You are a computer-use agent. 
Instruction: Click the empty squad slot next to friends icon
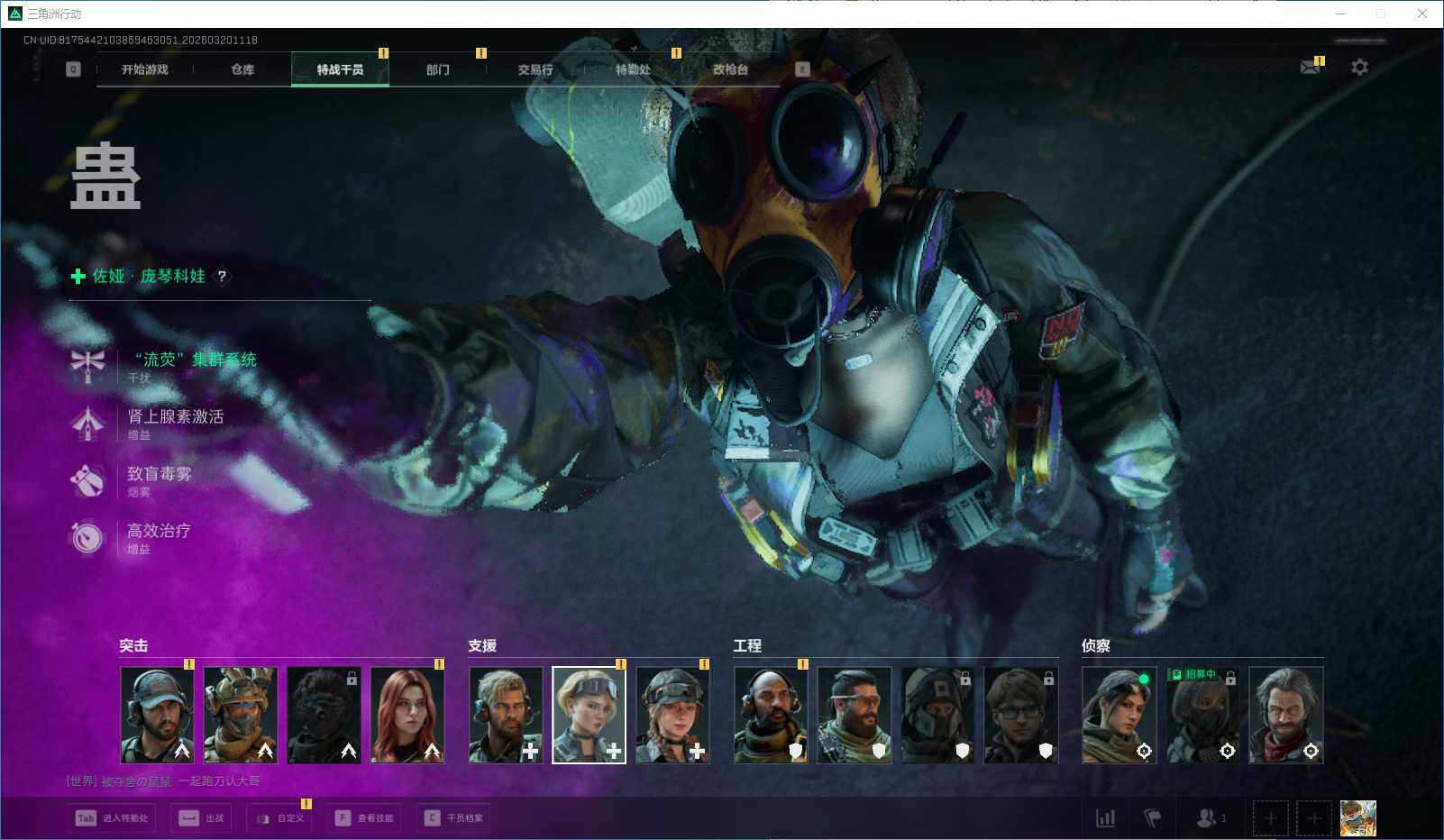click(x=1271, y=818)
